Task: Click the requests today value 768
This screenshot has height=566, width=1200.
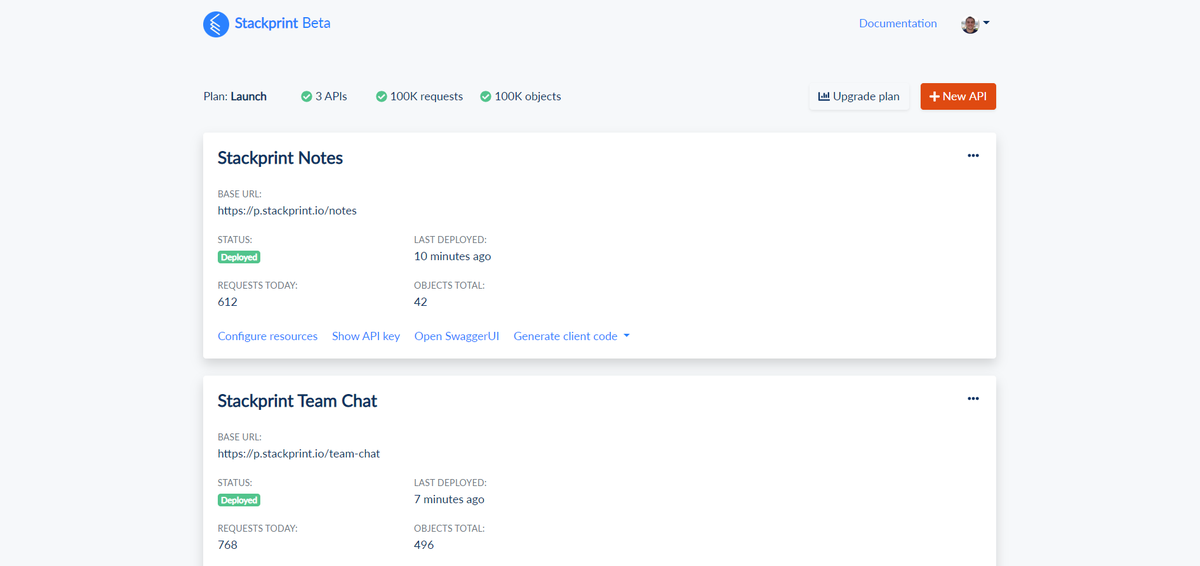Action: (227, 545)
